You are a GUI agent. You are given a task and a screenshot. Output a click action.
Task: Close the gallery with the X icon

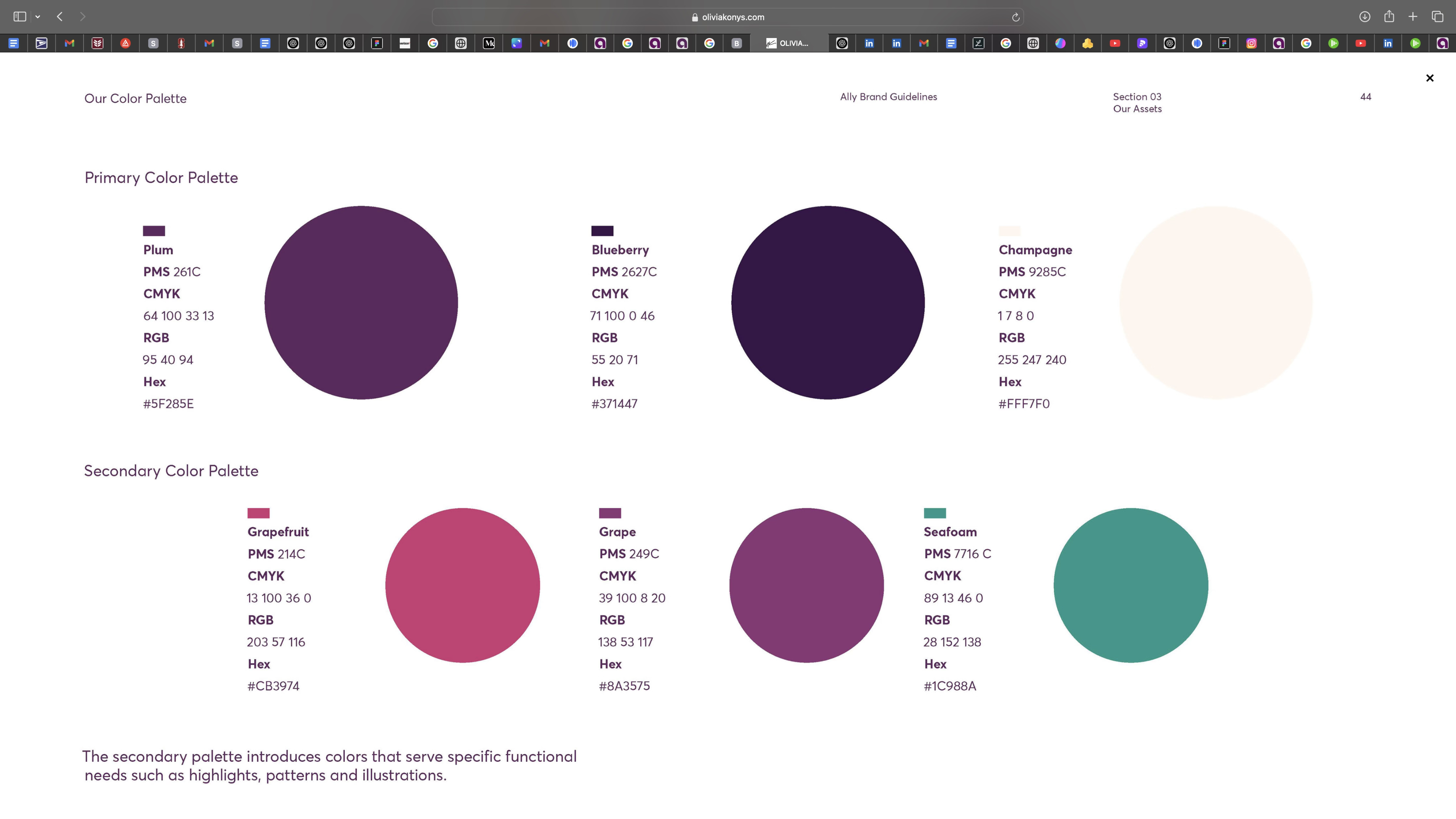(1429, 78)
